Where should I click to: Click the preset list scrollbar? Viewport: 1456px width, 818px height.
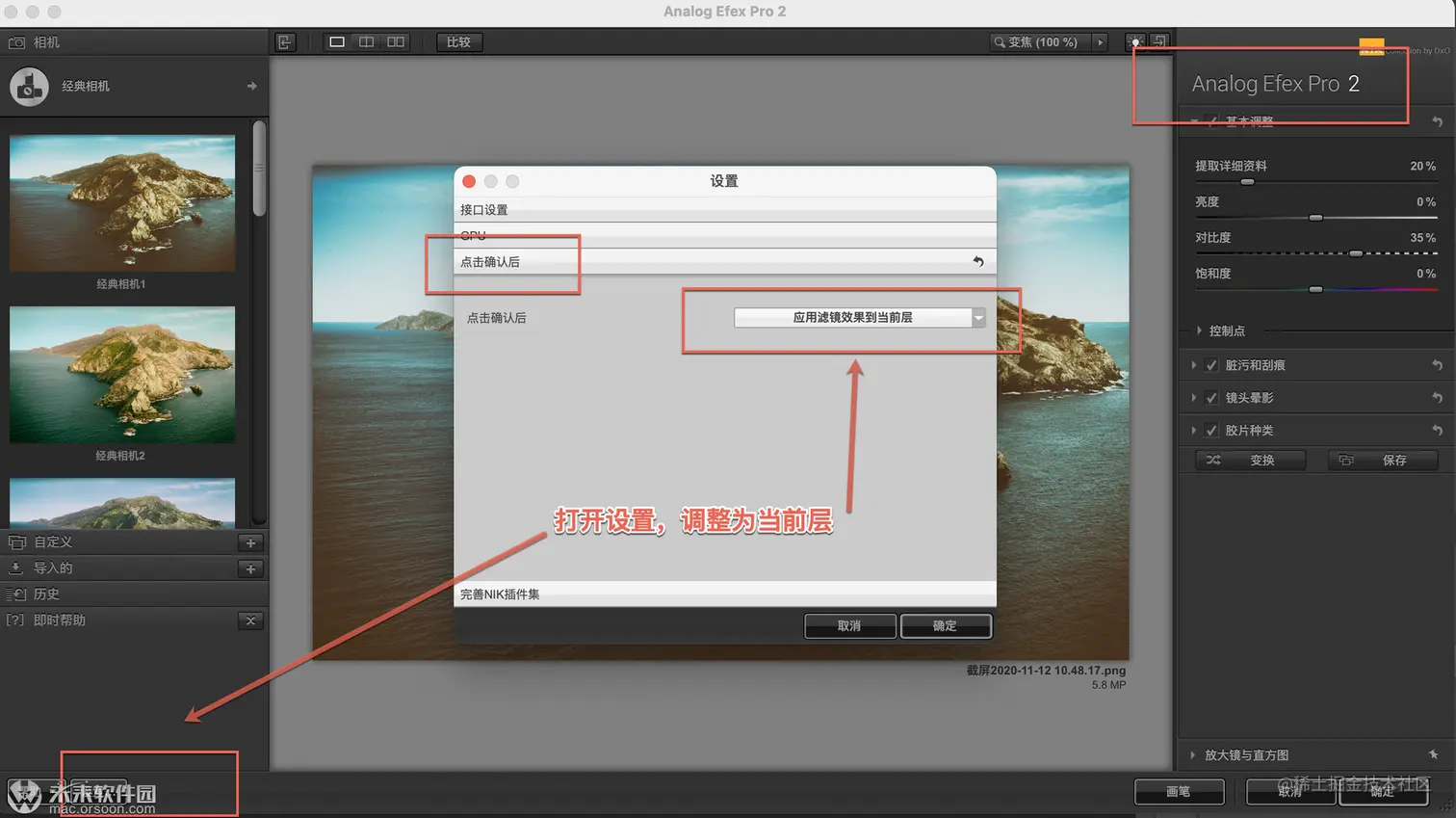click(x=258, y=169)
